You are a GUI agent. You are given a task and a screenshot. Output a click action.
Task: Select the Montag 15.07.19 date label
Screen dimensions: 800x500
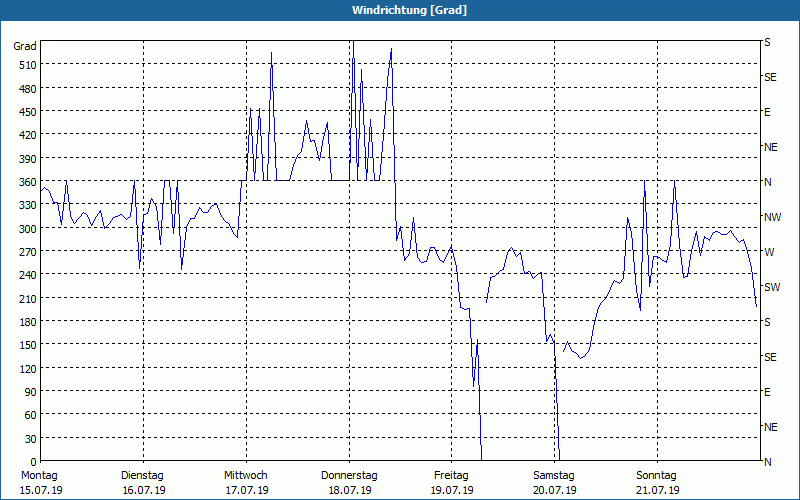point(41,482)
